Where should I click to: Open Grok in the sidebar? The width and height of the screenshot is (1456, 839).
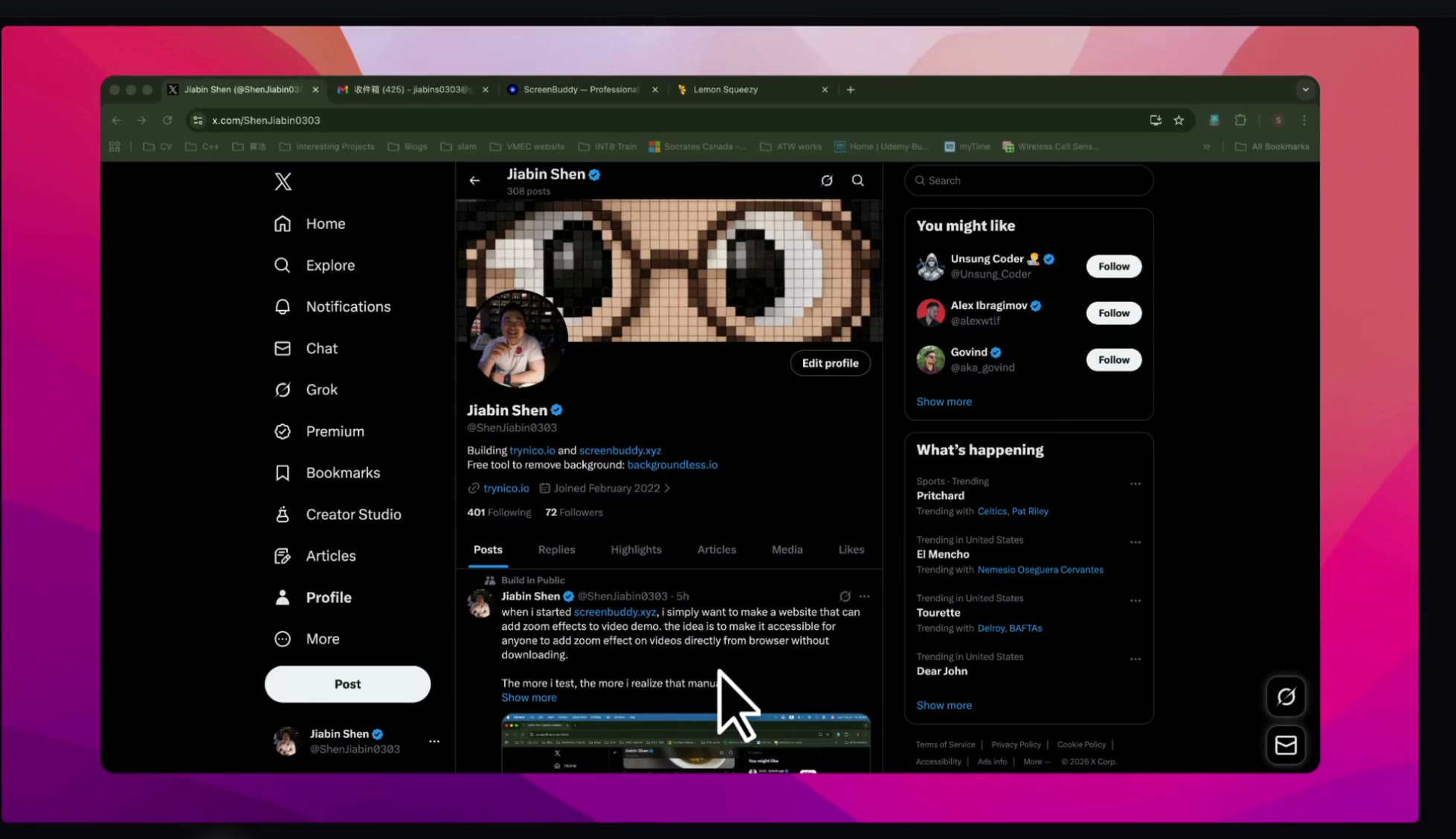click(x=306, y=390)
